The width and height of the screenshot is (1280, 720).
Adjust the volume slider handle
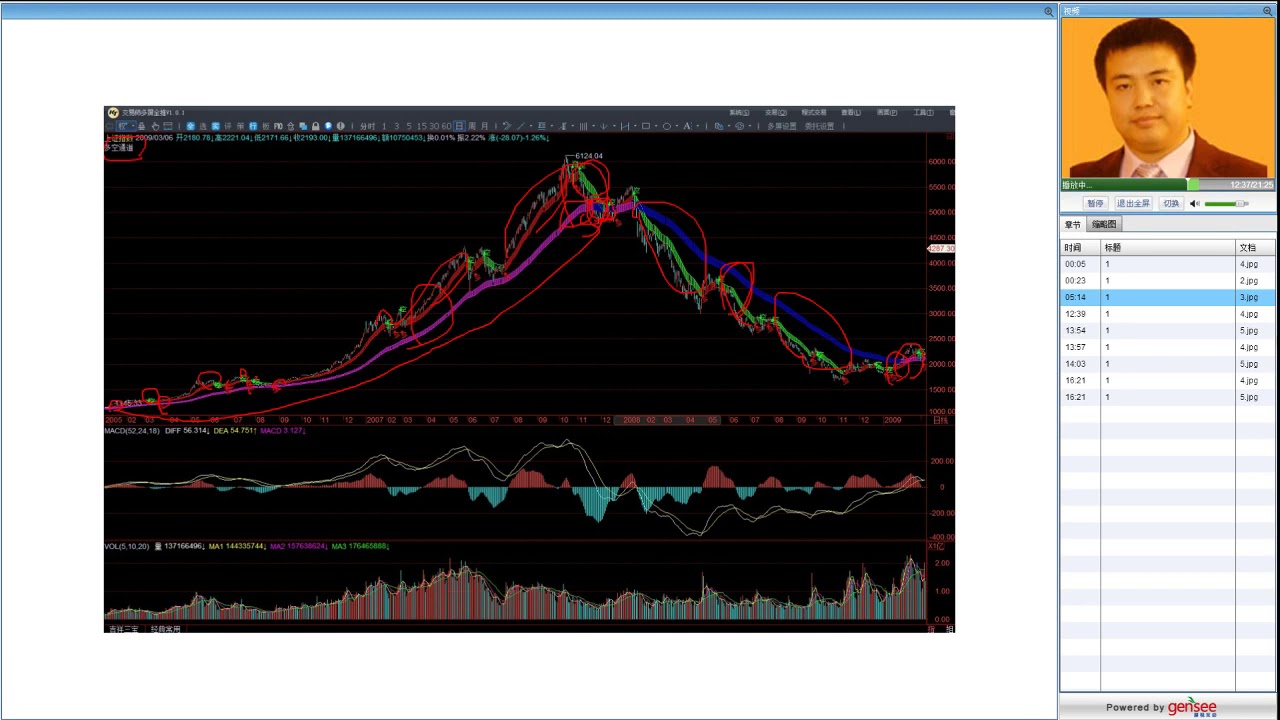(1240, 204)
